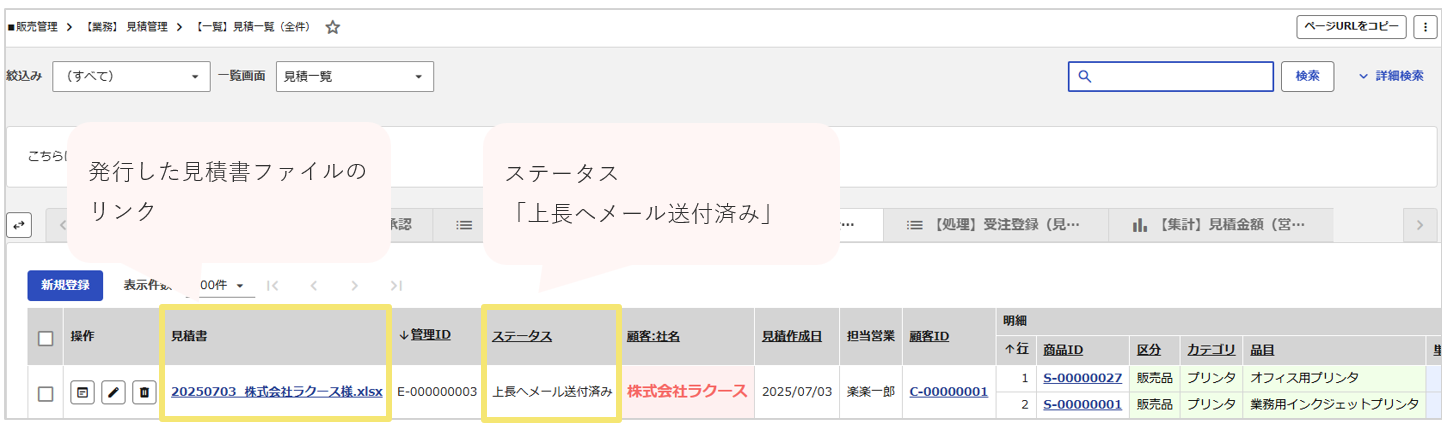
Task: Open the three-dot more options menu
Action: click(x=1424, y=27)
